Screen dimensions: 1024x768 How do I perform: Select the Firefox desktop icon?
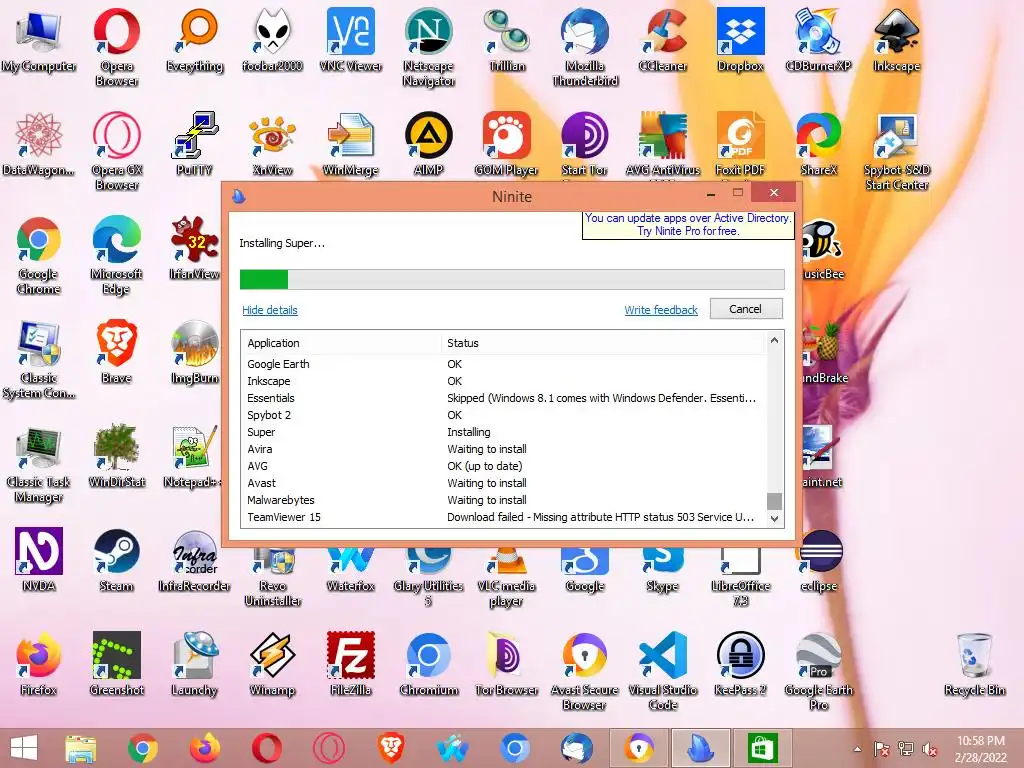pos(39,664)
